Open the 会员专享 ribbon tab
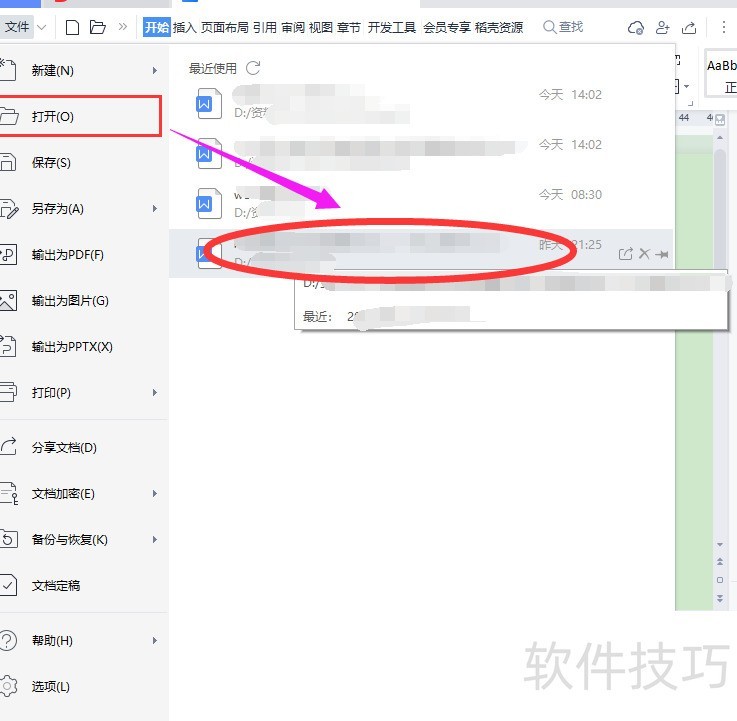 click(447, 27)
